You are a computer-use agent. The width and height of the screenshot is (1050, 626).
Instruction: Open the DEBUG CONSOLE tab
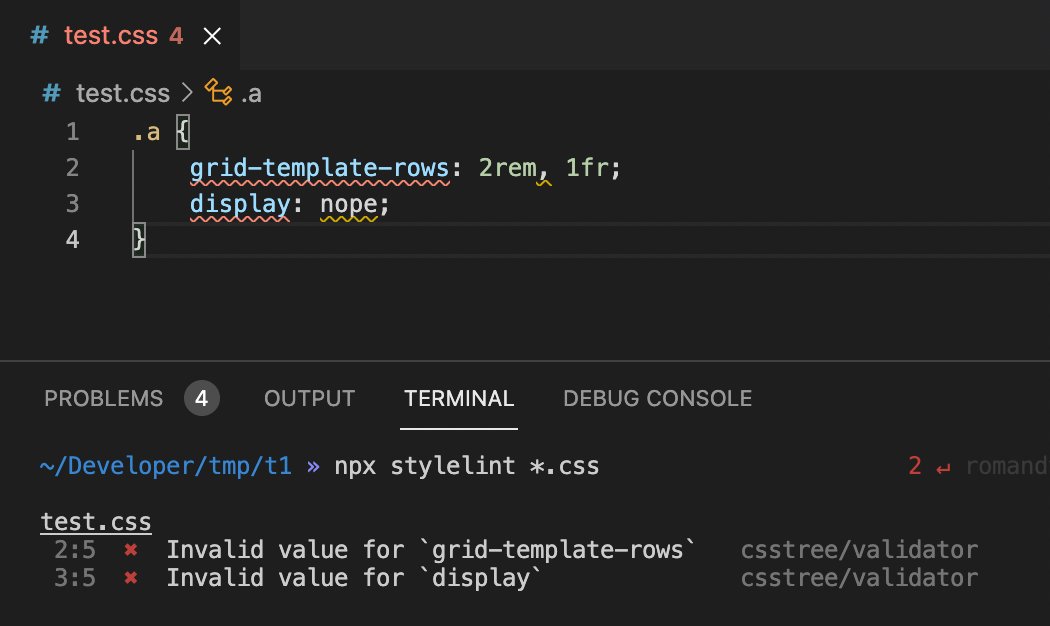coord(658,398)
